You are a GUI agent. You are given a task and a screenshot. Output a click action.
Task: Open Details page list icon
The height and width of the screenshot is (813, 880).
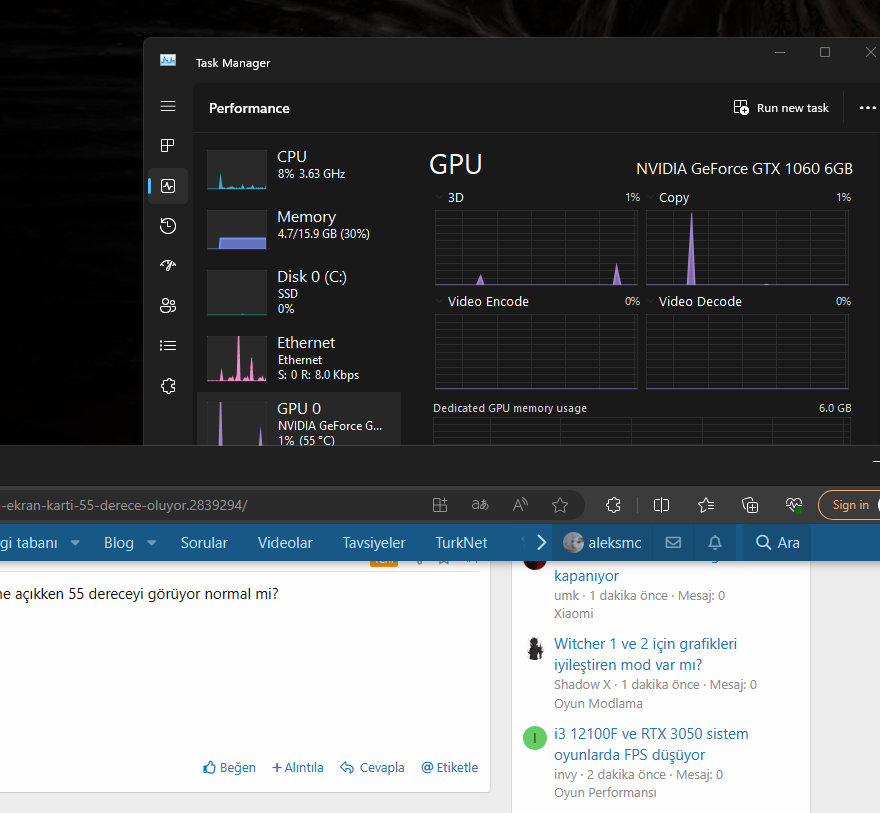tap(168, 345)
